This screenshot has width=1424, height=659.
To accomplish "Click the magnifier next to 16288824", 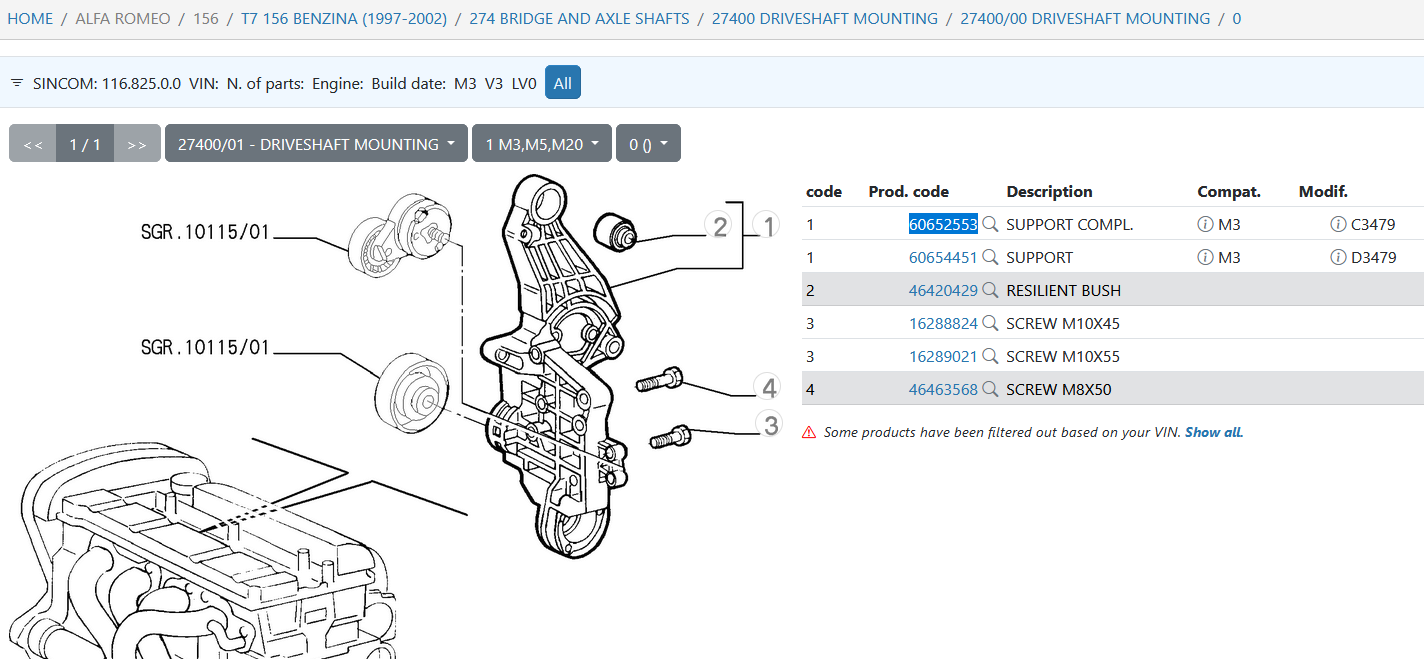I will 991,323.
